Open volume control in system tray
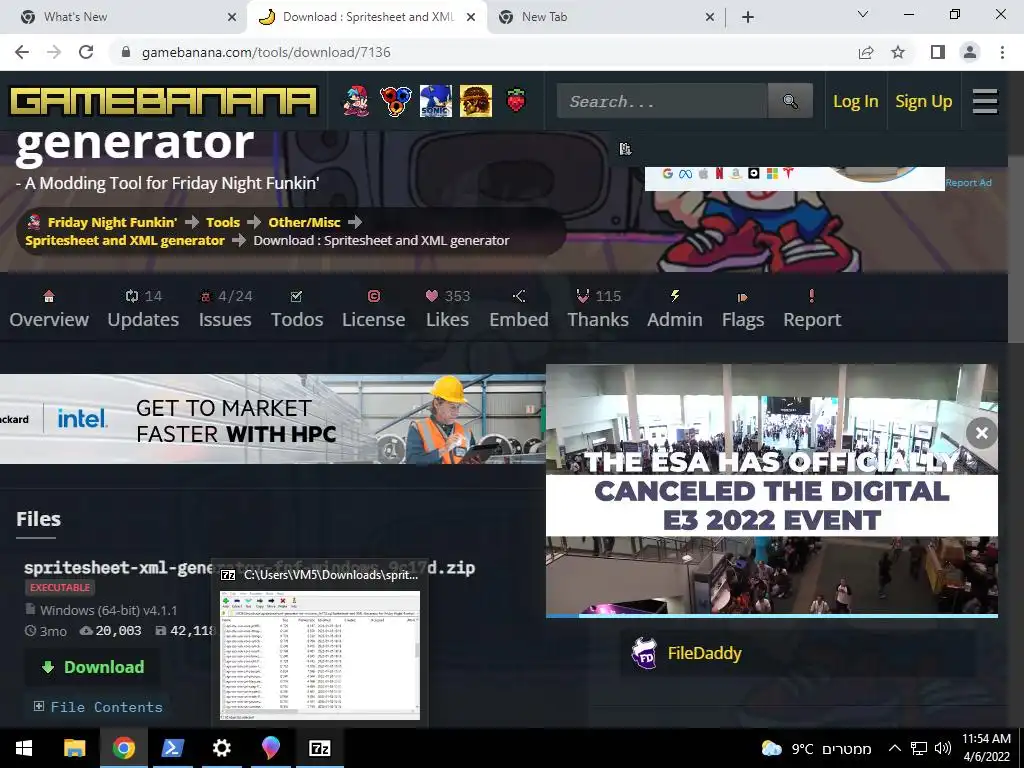Image resolution: width=1024 pixels, height=768 pixels. (942, 748)
